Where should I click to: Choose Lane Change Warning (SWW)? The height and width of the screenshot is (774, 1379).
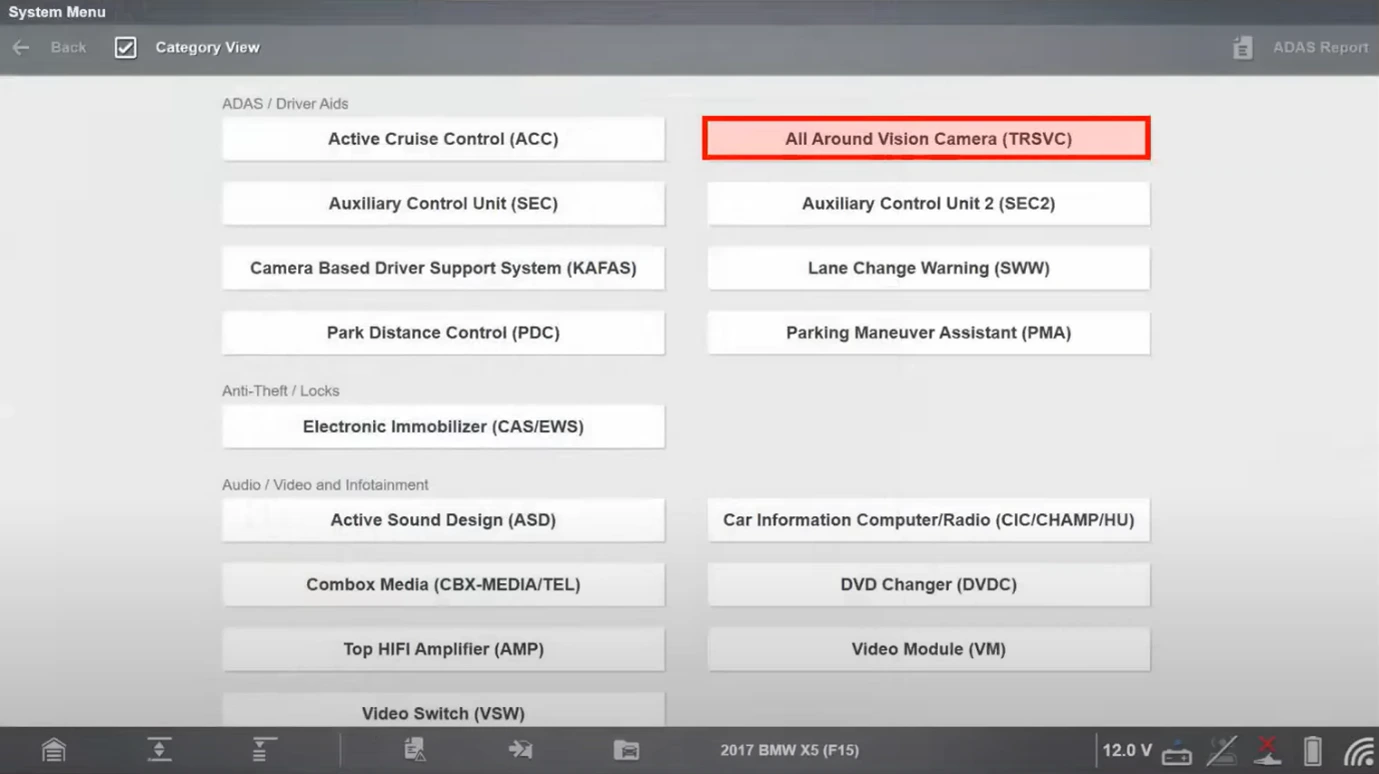click(x=928, y=268)
